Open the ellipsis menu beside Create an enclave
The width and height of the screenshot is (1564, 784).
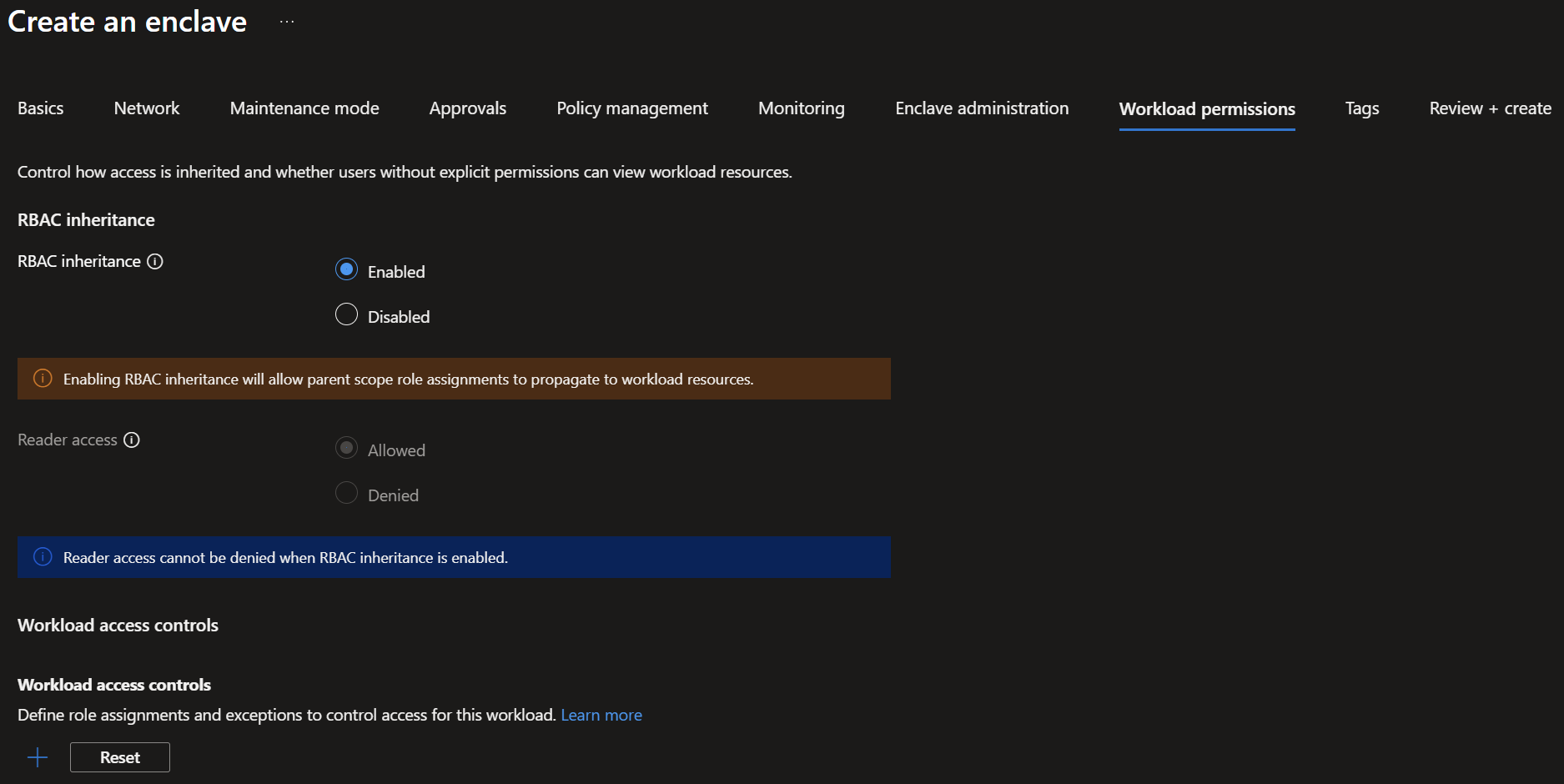(x=287, y=22)
